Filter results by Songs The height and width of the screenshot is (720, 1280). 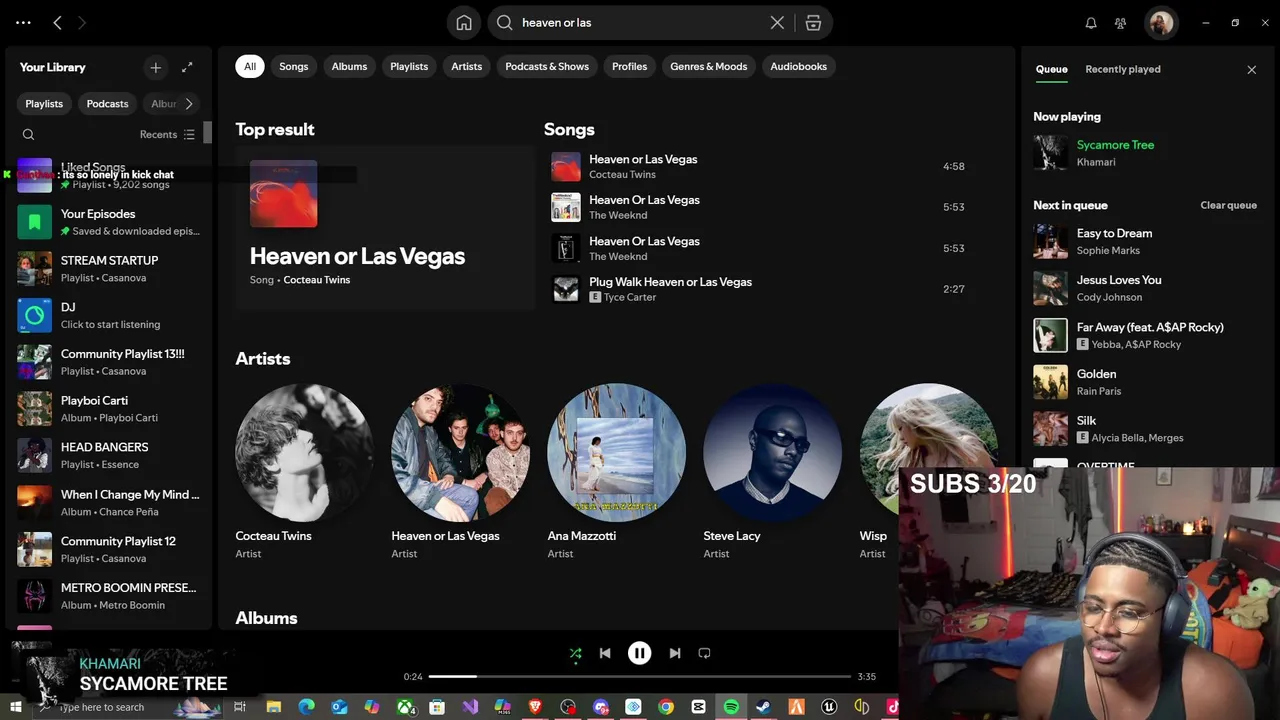[x=293, y=66]
